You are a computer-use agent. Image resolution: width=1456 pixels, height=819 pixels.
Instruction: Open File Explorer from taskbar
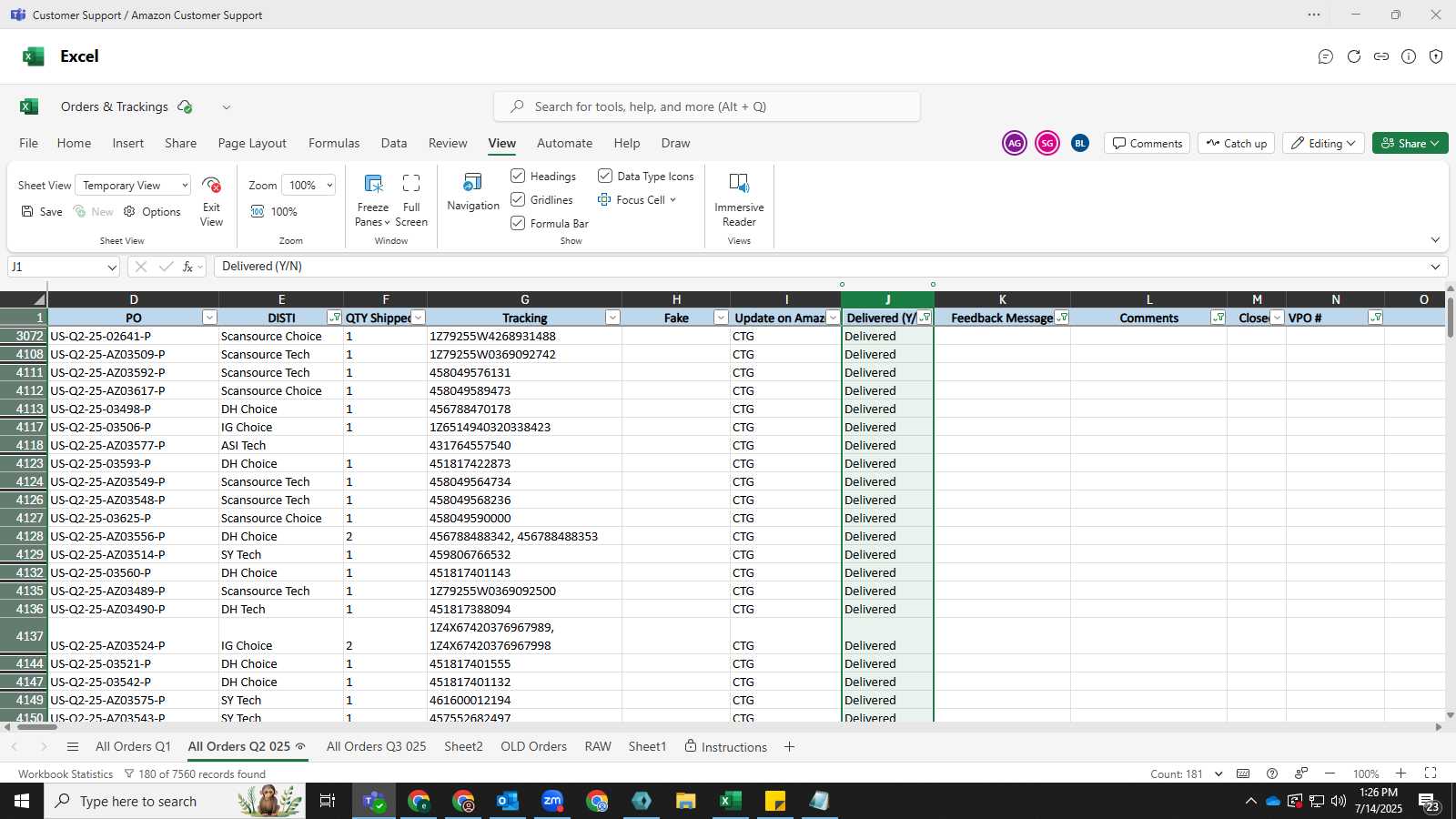[x=686, y=801]
